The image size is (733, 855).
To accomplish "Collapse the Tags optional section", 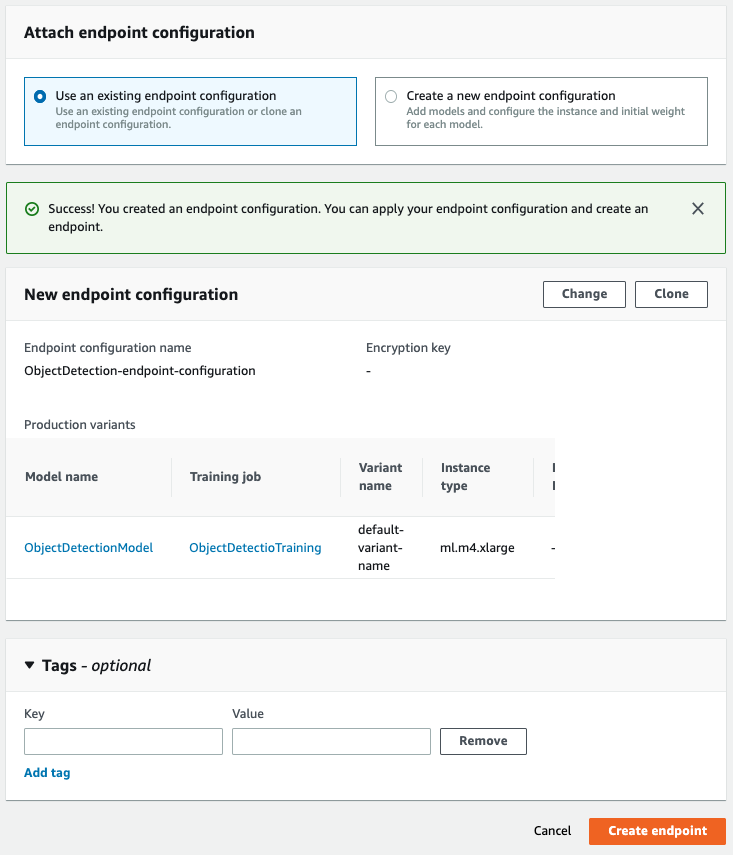I will point(30,666).
